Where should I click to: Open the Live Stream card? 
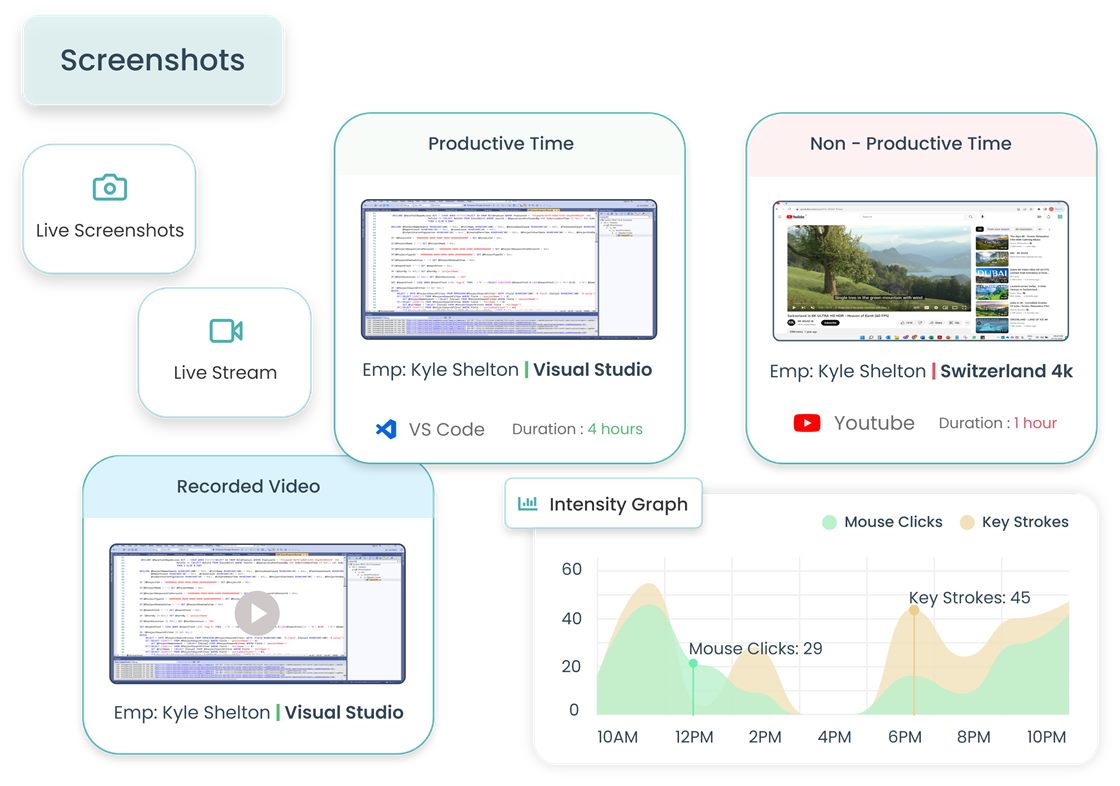[224, 352]
